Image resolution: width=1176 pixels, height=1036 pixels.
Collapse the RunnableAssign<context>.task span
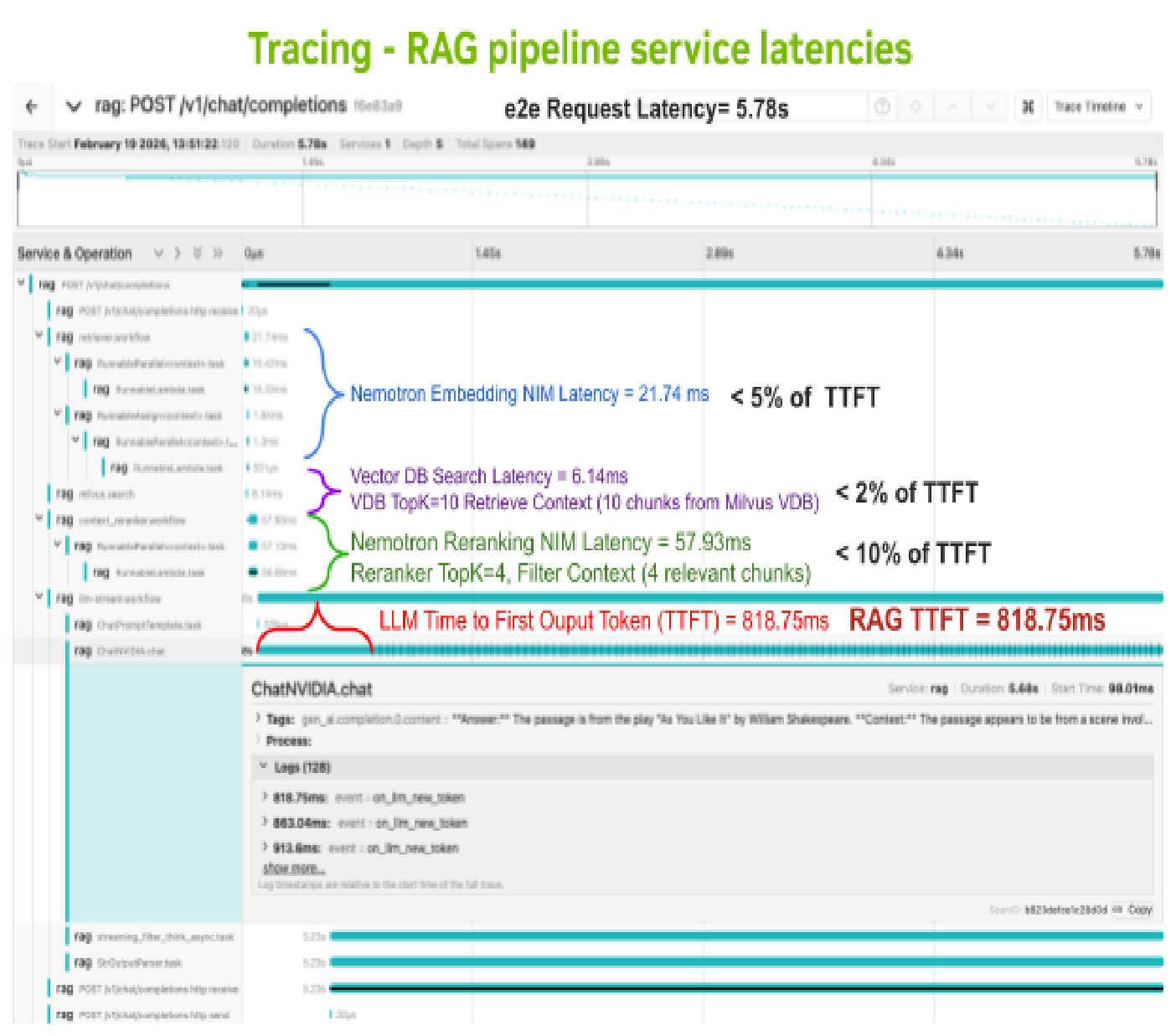click(x=57, y=414)
